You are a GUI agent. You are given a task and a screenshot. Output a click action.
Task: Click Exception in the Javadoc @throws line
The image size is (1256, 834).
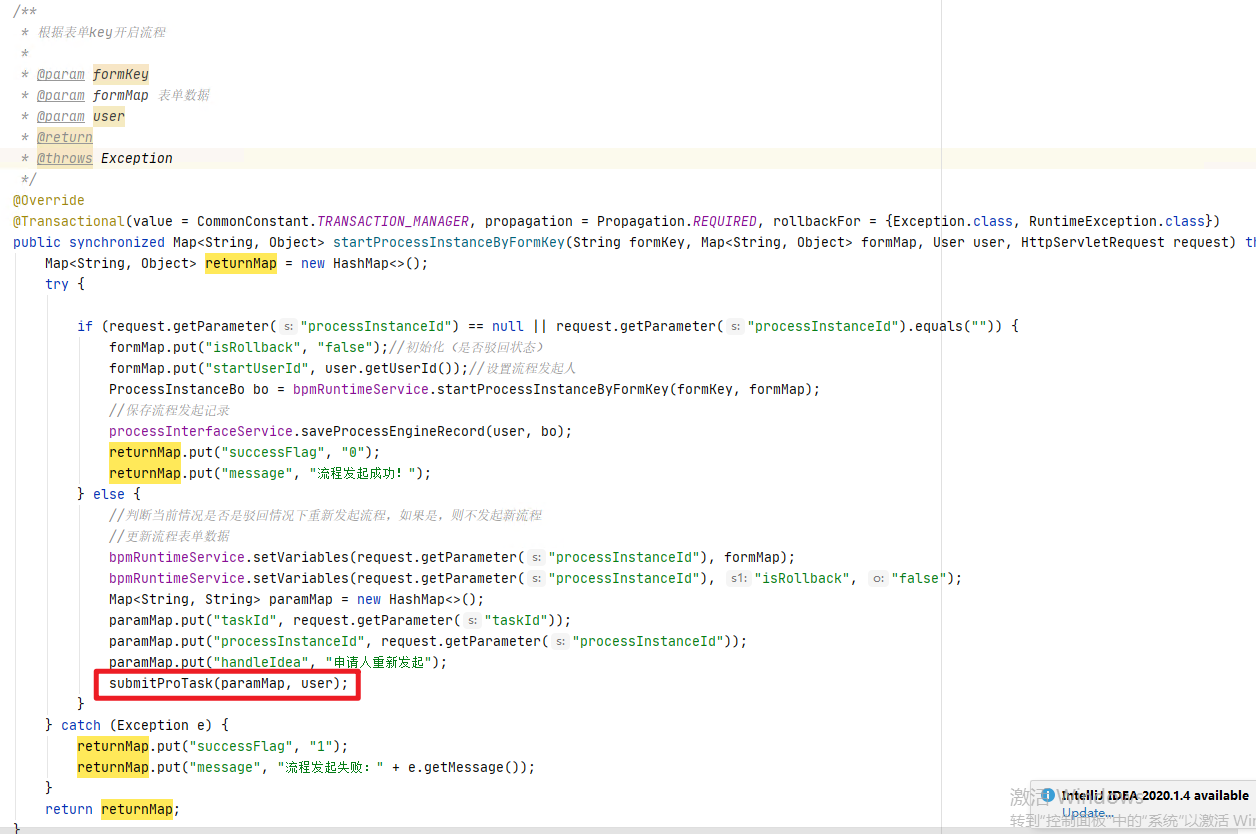click(137, 158)
